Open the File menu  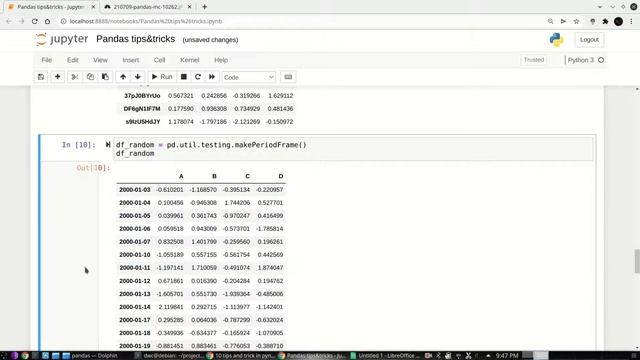point(47,60)
